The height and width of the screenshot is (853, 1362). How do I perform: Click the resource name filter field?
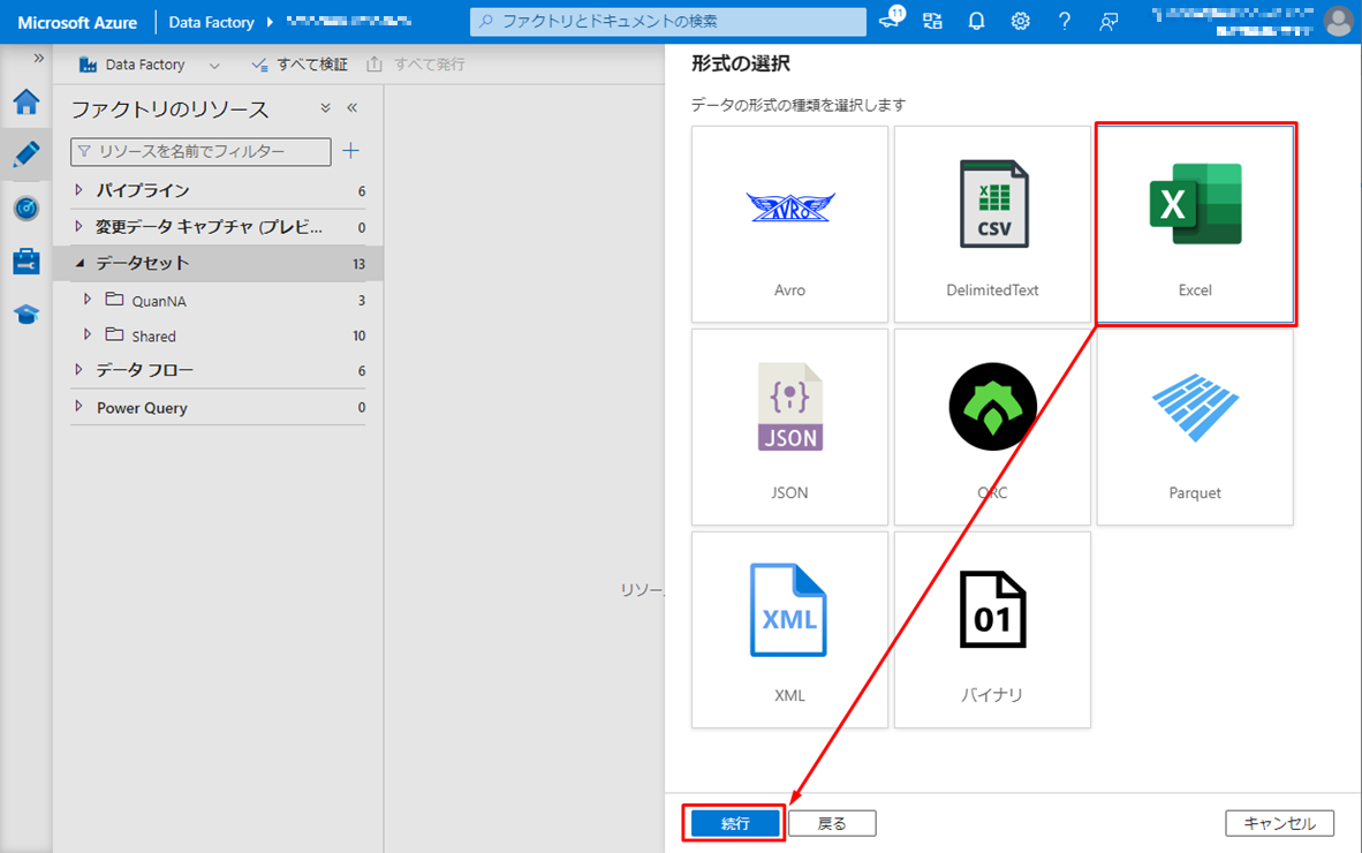(201, 151)
